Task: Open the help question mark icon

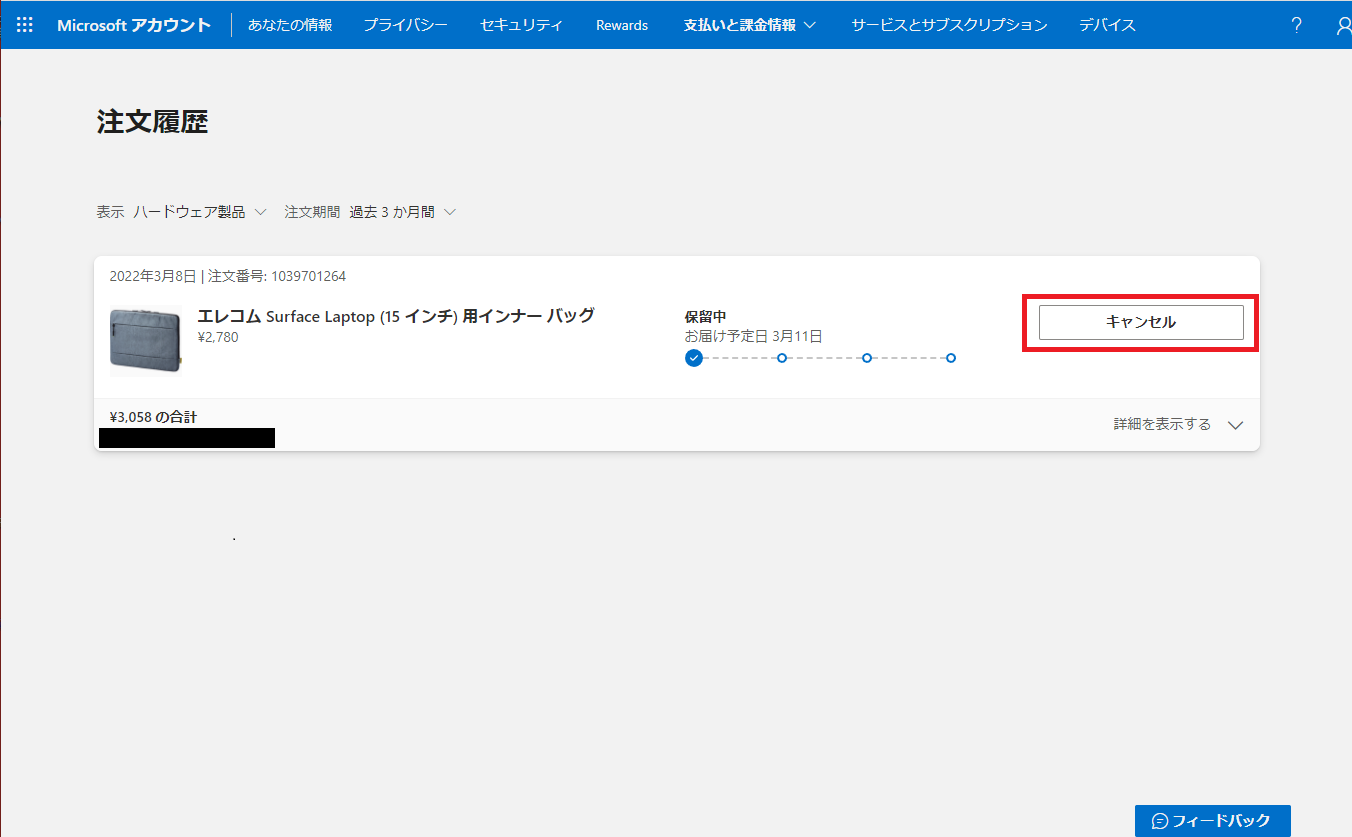Action: 1297,25
